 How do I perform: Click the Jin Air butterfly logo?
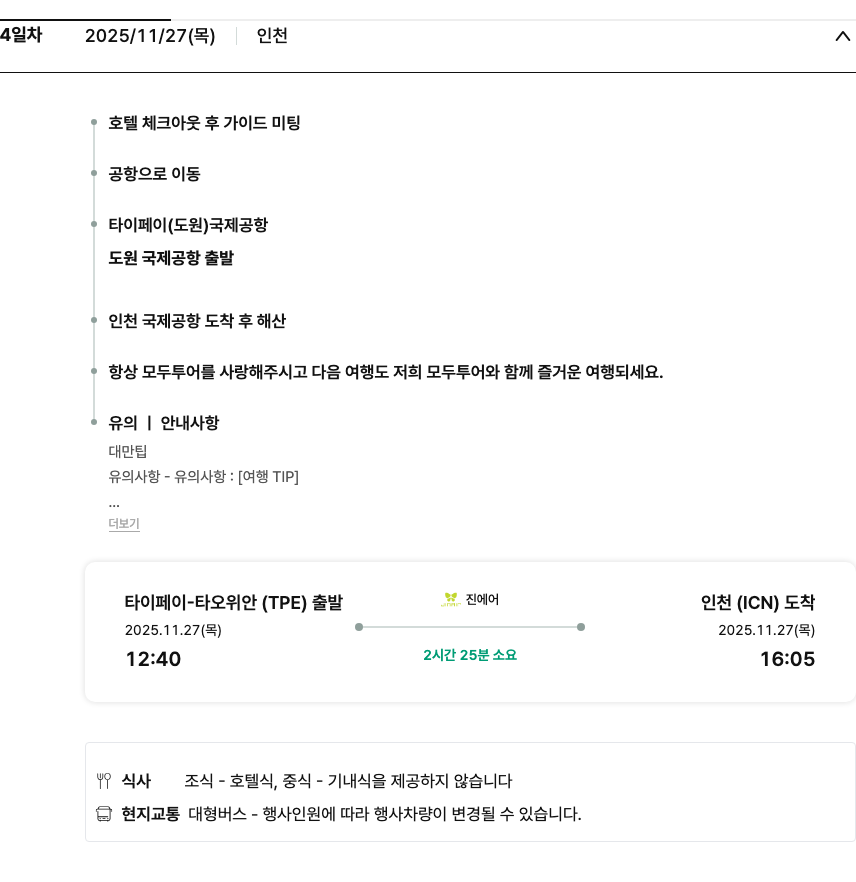pyautogui.click(x=451, y=600)
